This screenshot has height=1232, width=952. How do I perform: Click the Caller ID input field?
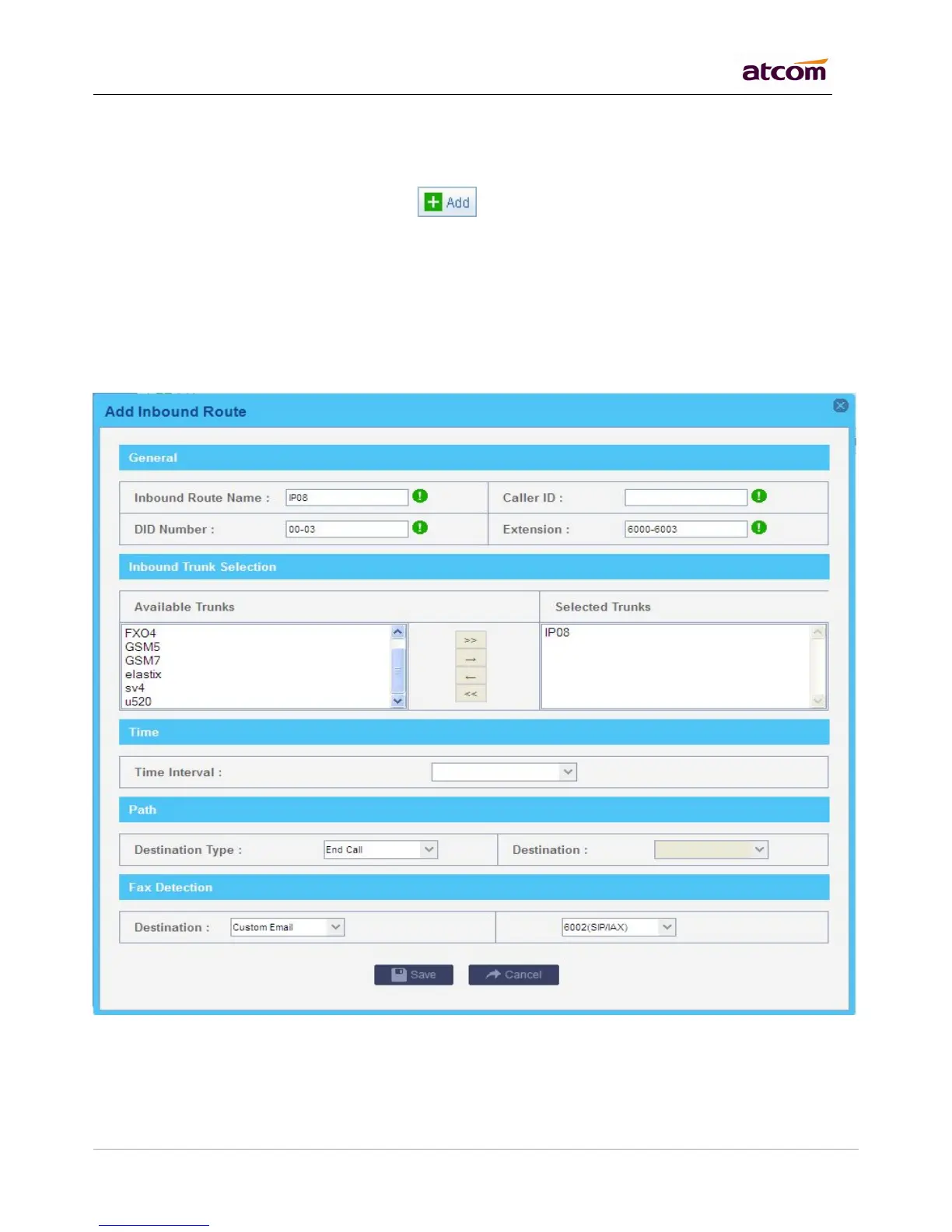coord(686,498)
